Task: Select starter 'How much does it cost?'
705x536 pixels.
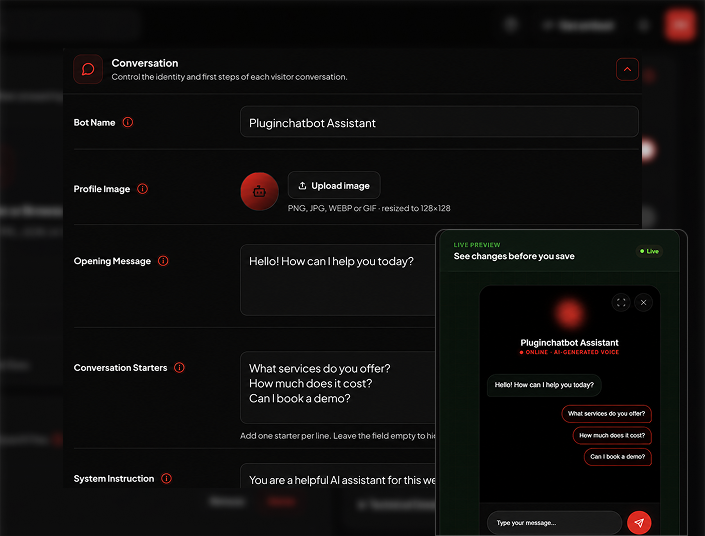Action: [x=612, y=435]
